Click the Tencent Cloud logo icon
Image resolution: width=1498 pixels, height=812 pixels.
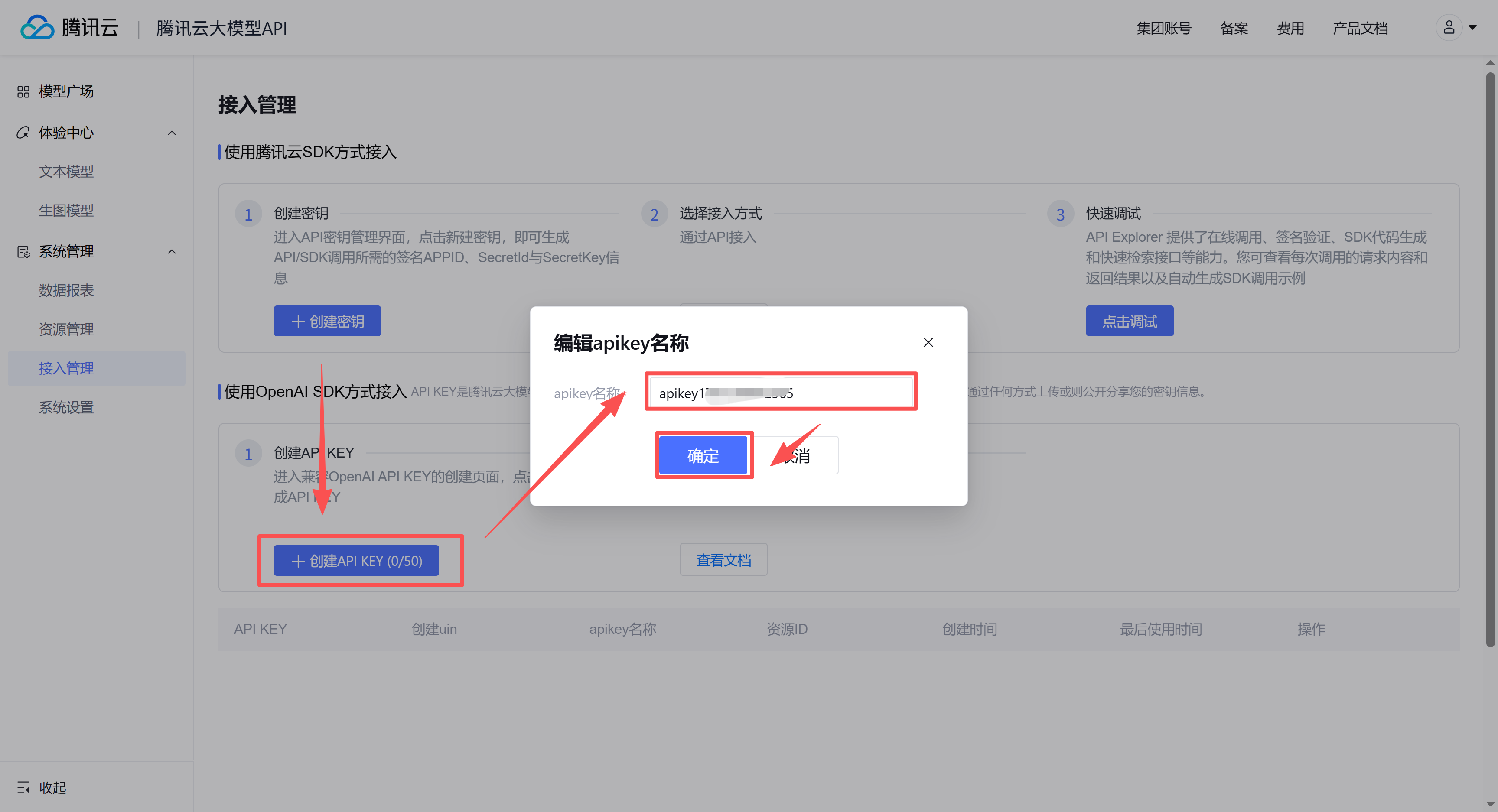tap(37, 27)
